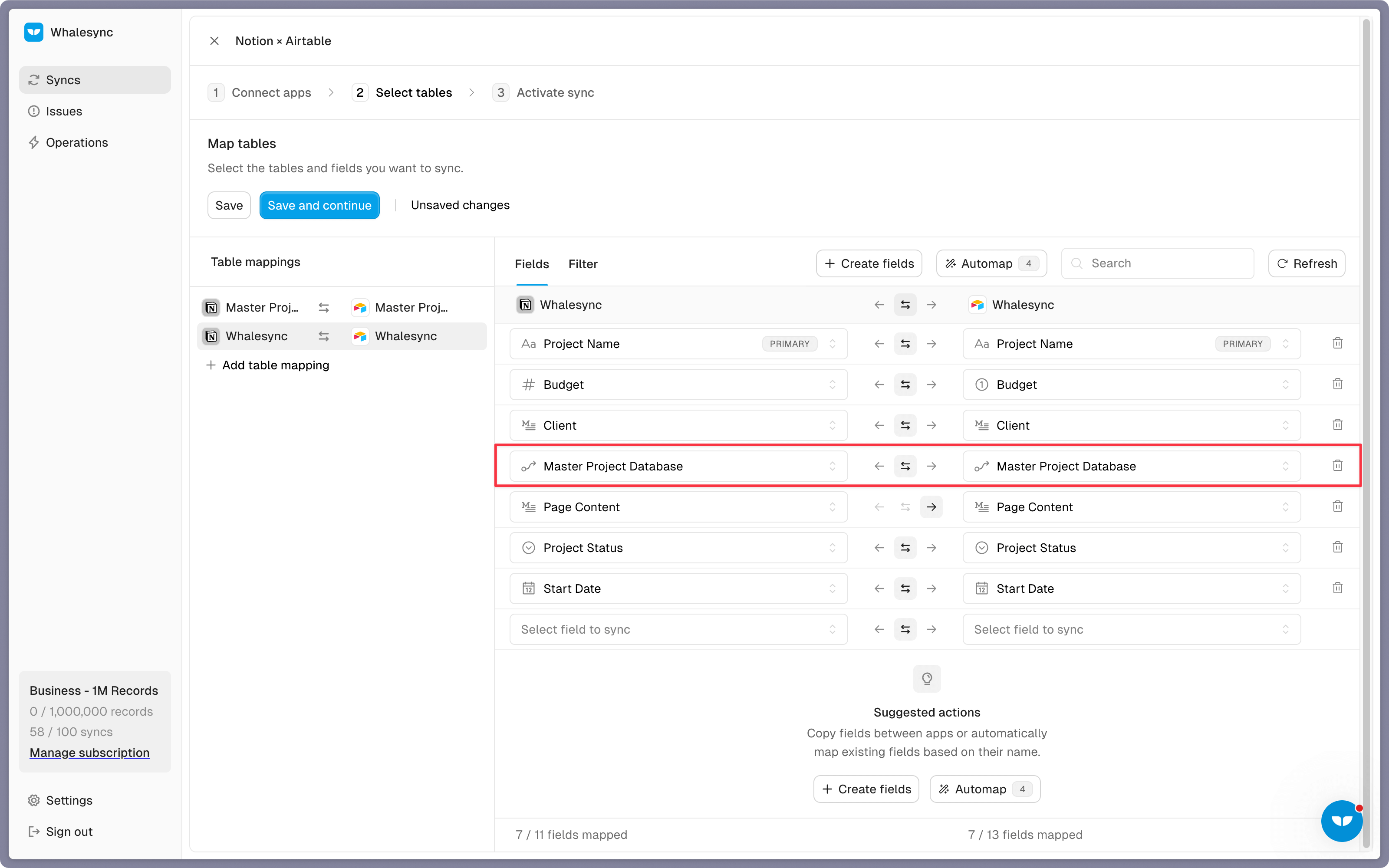Click the top Create fields button
The width and height of the screenshot is (1389, 868).
tap(869, 263)
